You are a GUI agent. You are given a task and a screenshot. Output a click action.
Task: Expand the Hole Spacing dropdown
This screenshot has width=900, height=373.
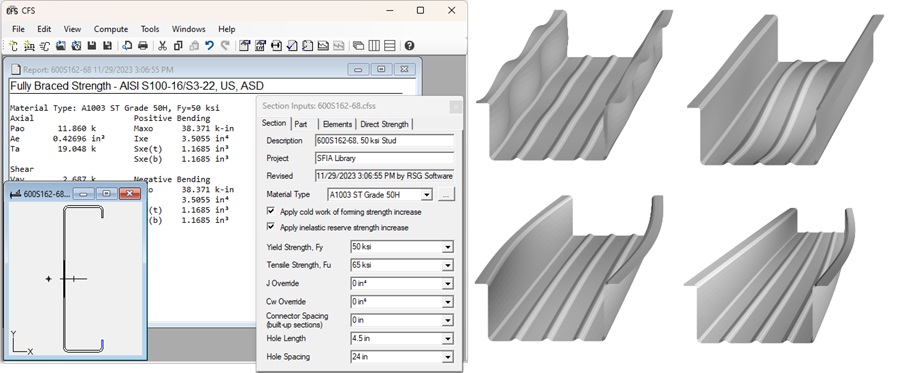click(448, 357)
